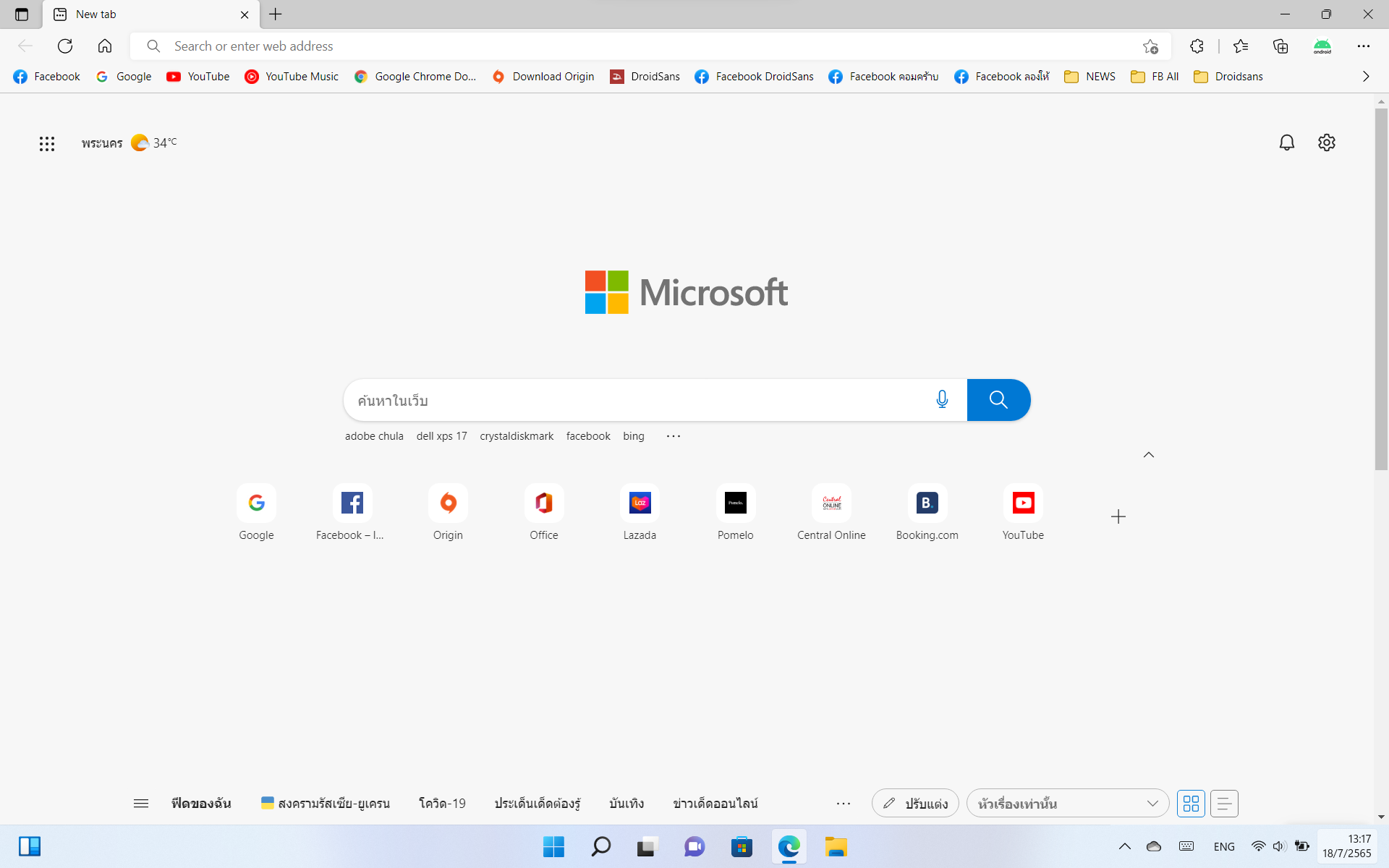Open page settings gear icon
This screenshot has width=1389, height=868.
pos(1326,142)
